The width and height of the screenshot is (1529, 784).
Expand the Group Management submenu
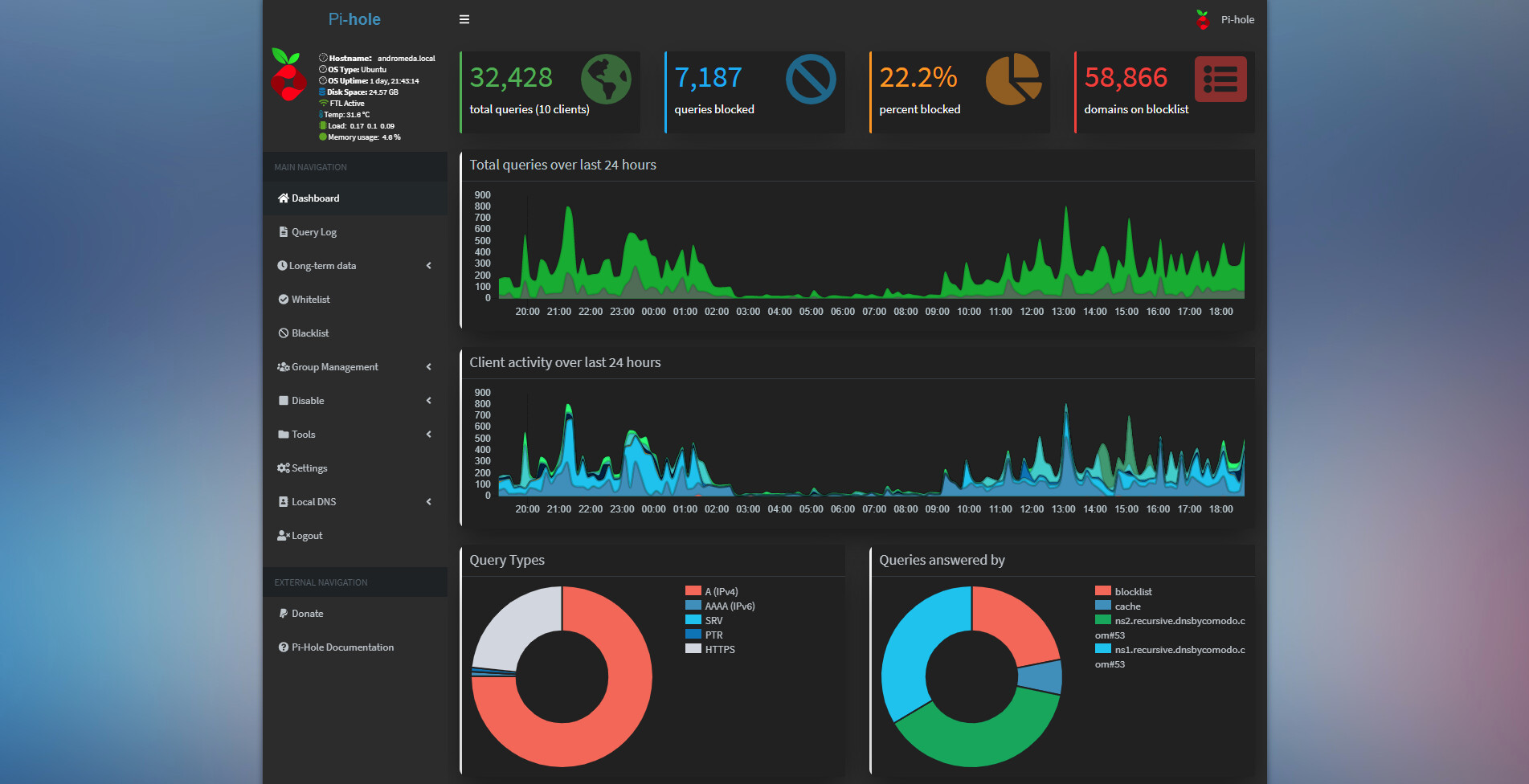click(x=428, y=367)
